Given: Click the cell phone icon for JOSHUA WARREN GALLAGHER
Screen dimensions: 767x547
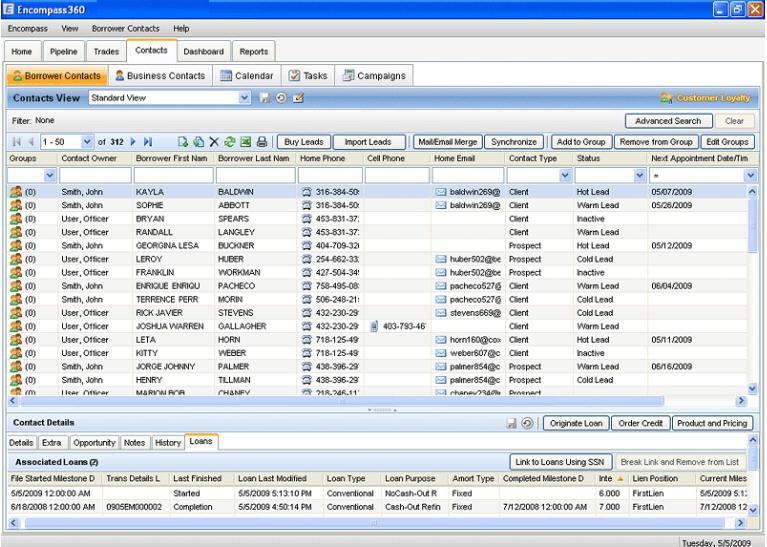Looking at the screenshot, I should click(374, 326).
